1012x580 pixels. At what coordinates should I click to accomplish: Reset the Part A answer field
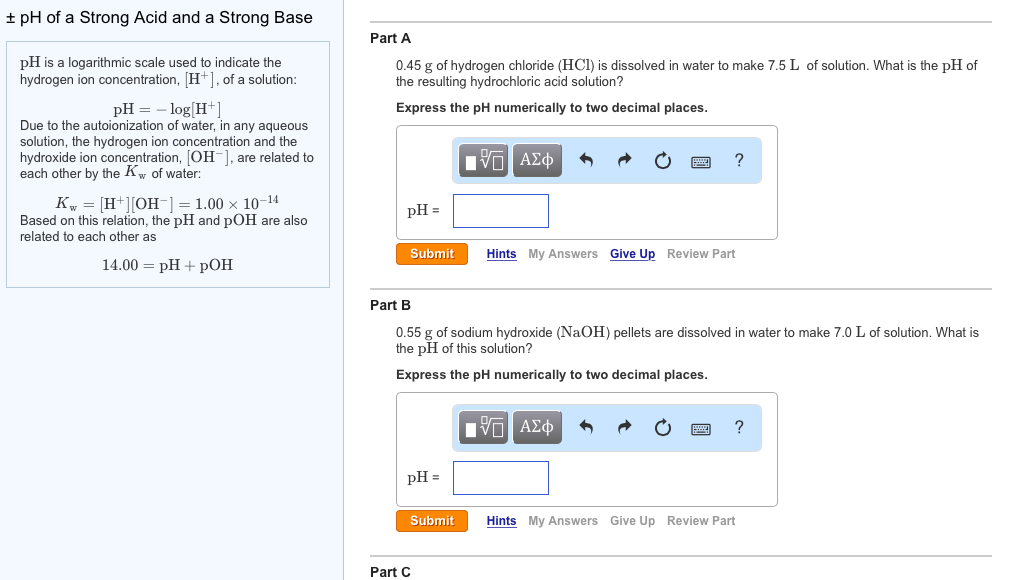pyautogui.click(x=662, y=160)
